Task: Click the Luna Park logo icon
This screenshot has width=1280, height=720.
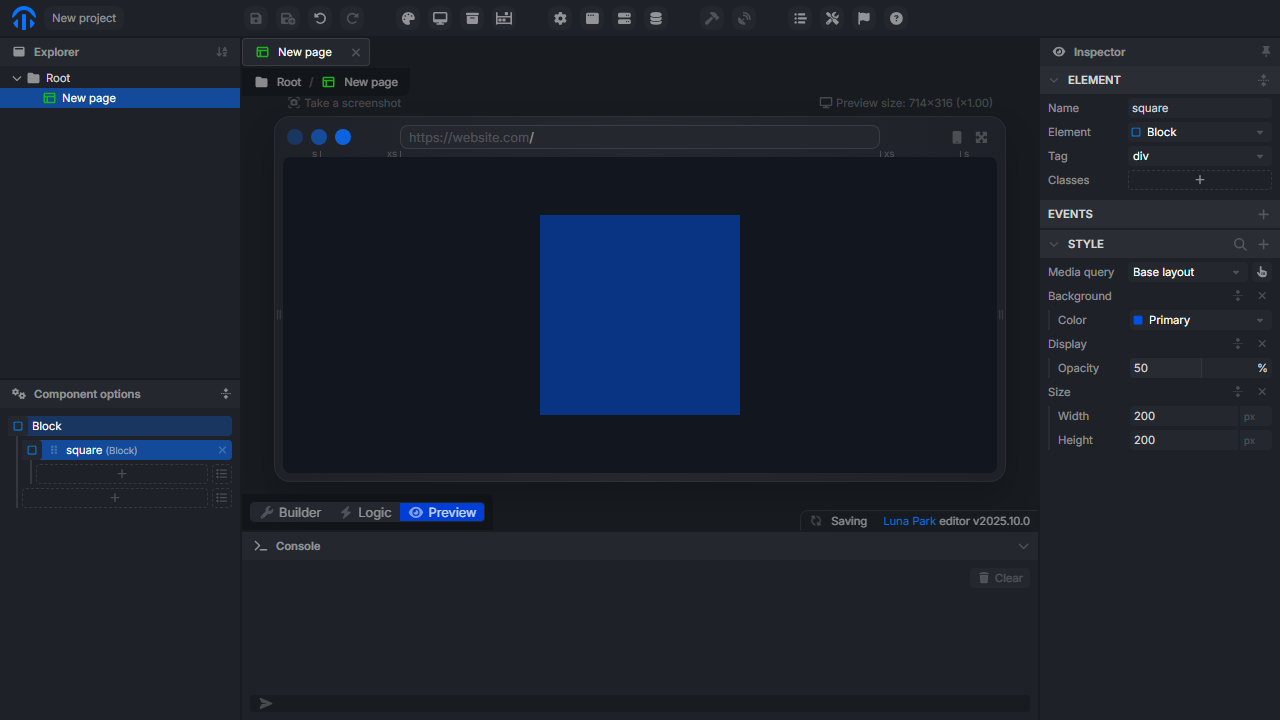Action: pyautogui.click(x=23, y=18)
